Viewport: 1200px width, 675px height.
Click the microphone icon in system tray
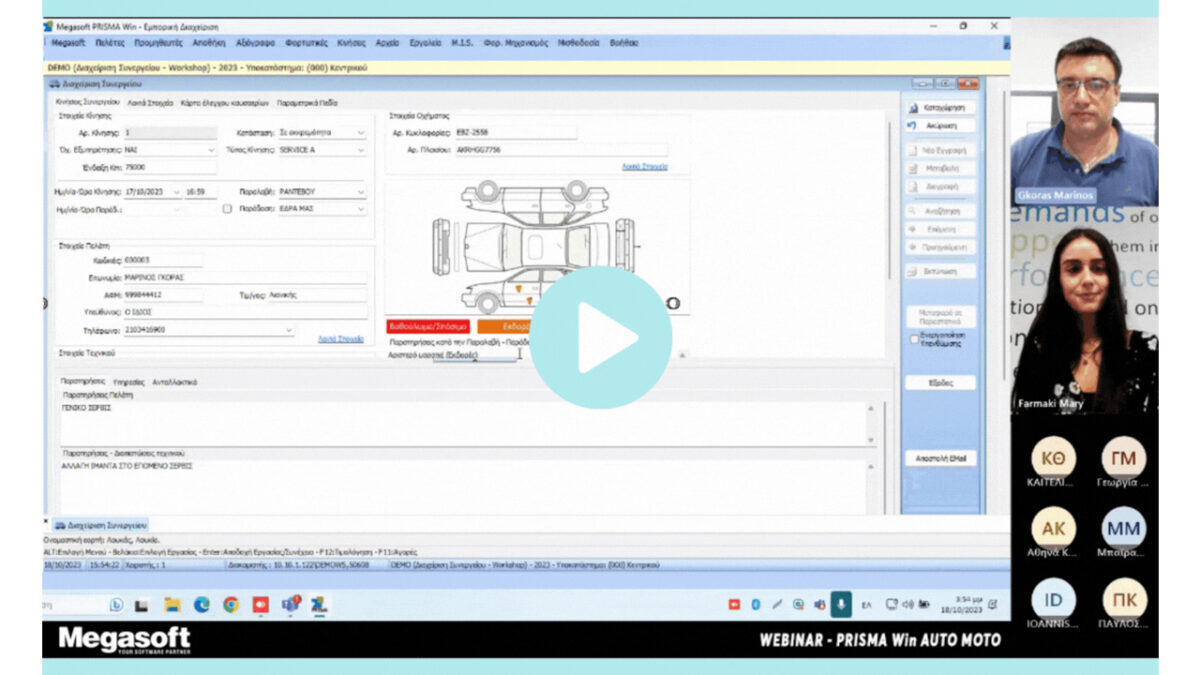coord(842,604)
